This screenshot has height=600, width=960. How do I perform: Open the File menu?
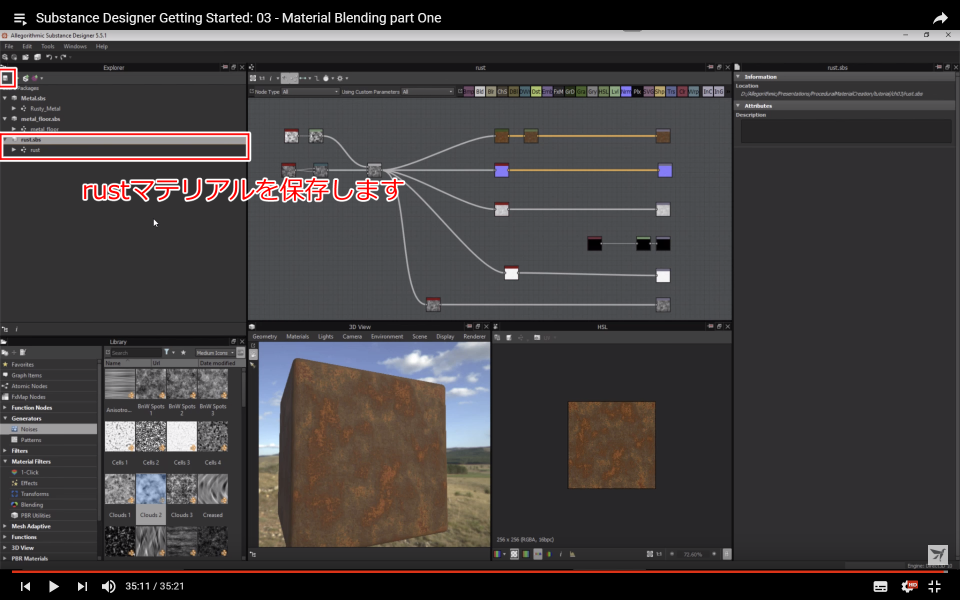coord(9,47)
